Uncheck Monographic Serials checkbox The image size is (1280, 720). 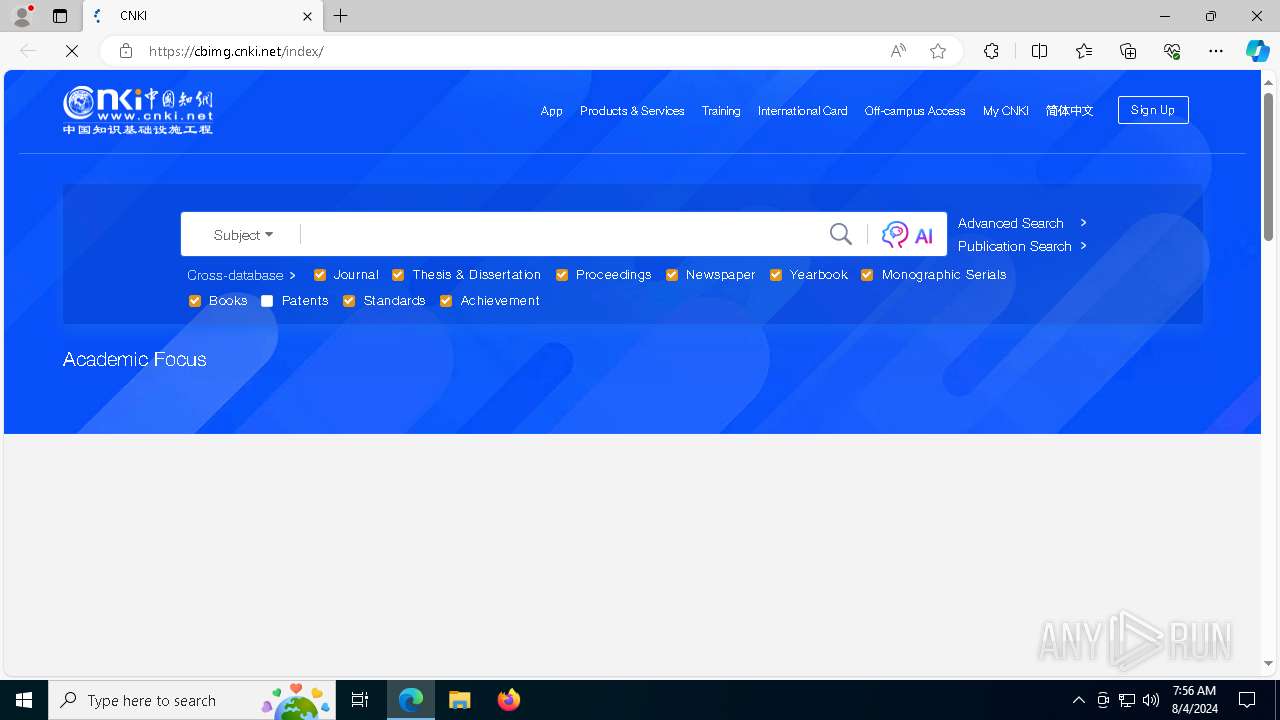click(x=867, y=275)
